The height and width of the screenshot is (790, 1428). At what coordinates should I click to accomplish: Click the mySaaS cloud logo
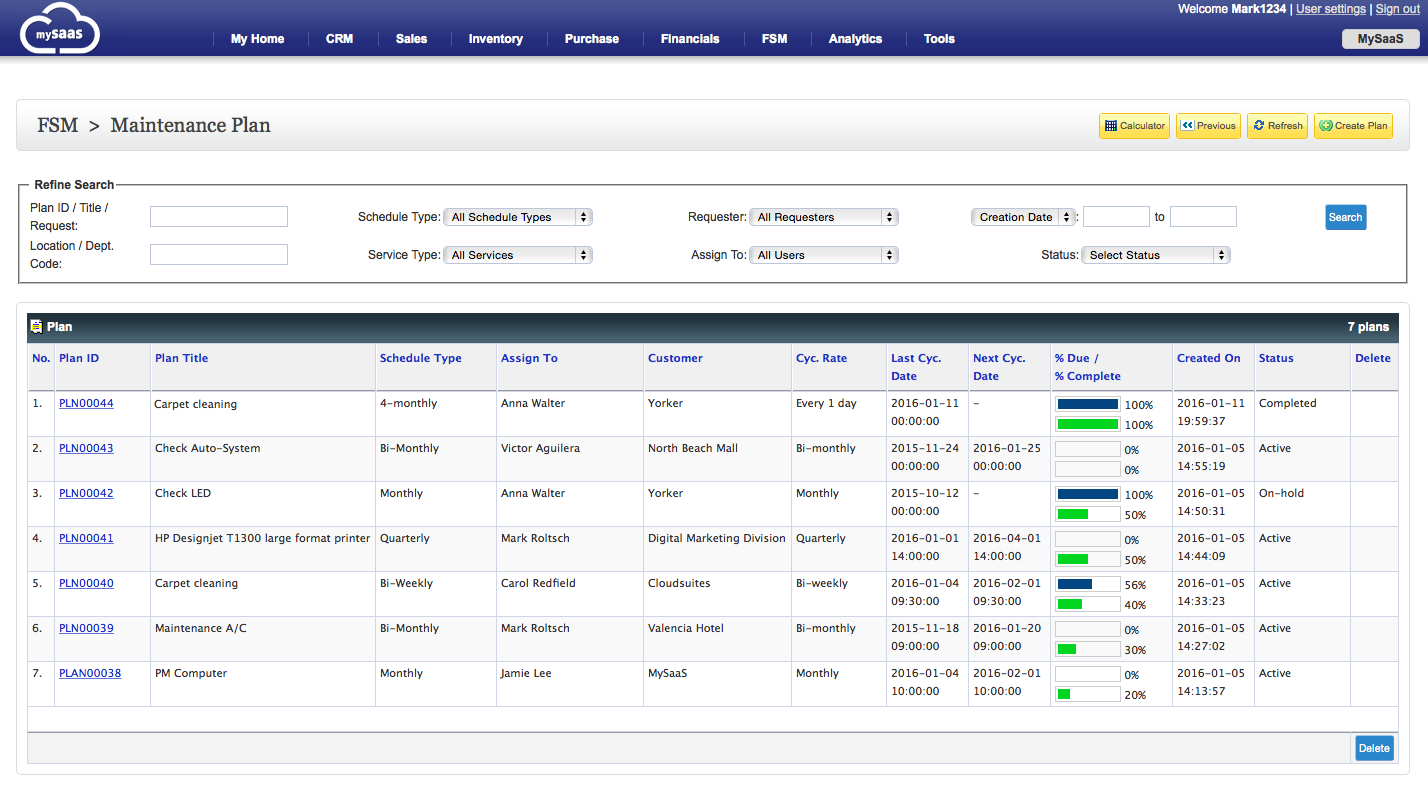click(60, 29)
